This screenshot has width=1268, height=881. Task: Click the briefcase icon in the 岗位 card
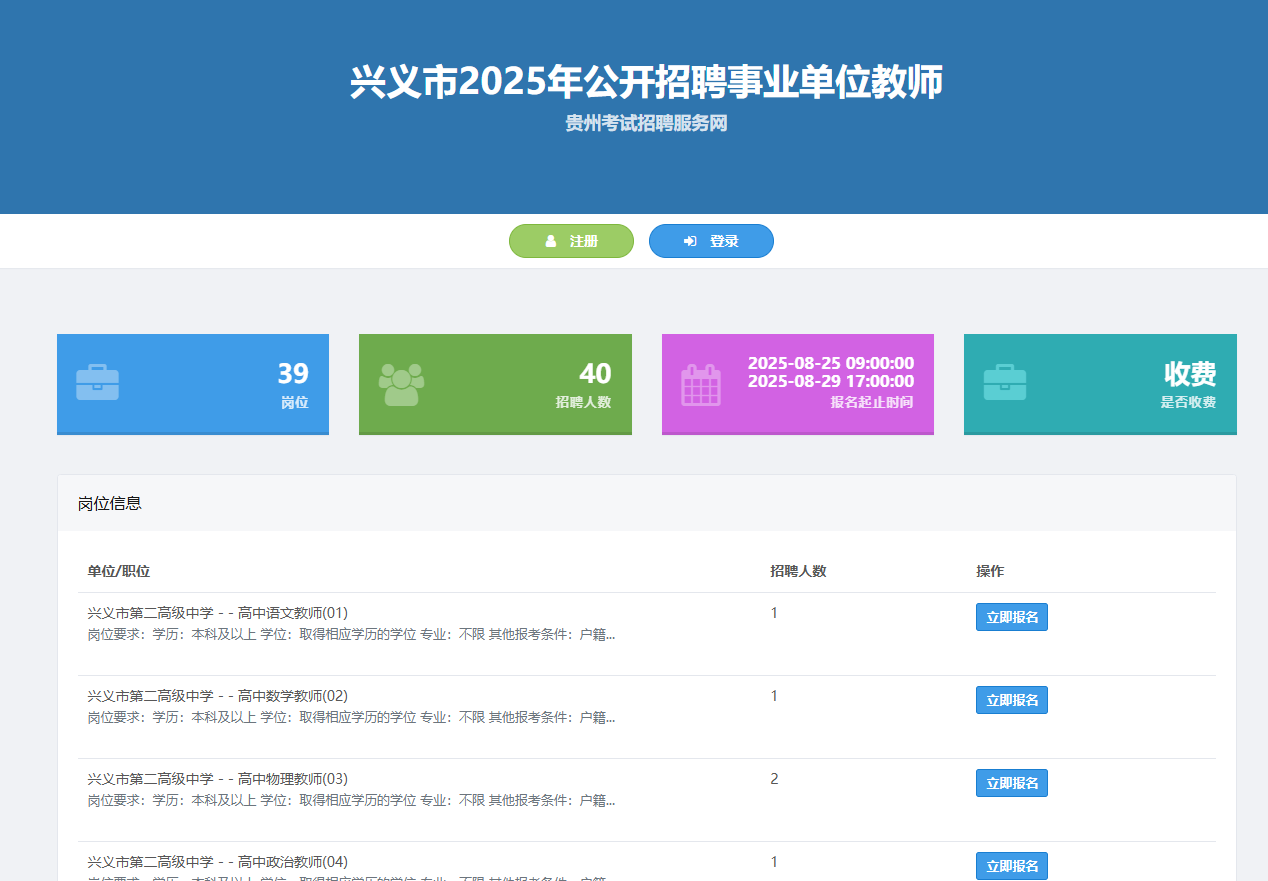[x=97, y=383]
